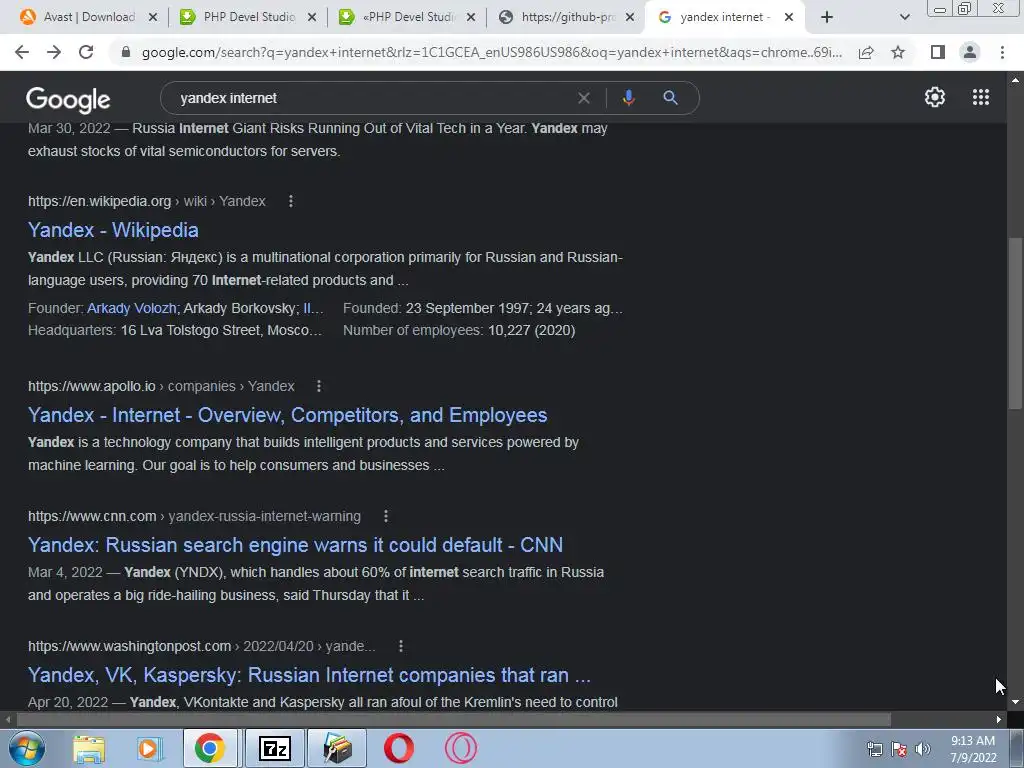This screenshot has width=1024, height=768.
Task: Open the Google logo homepage
Action: tap(68, 99)
